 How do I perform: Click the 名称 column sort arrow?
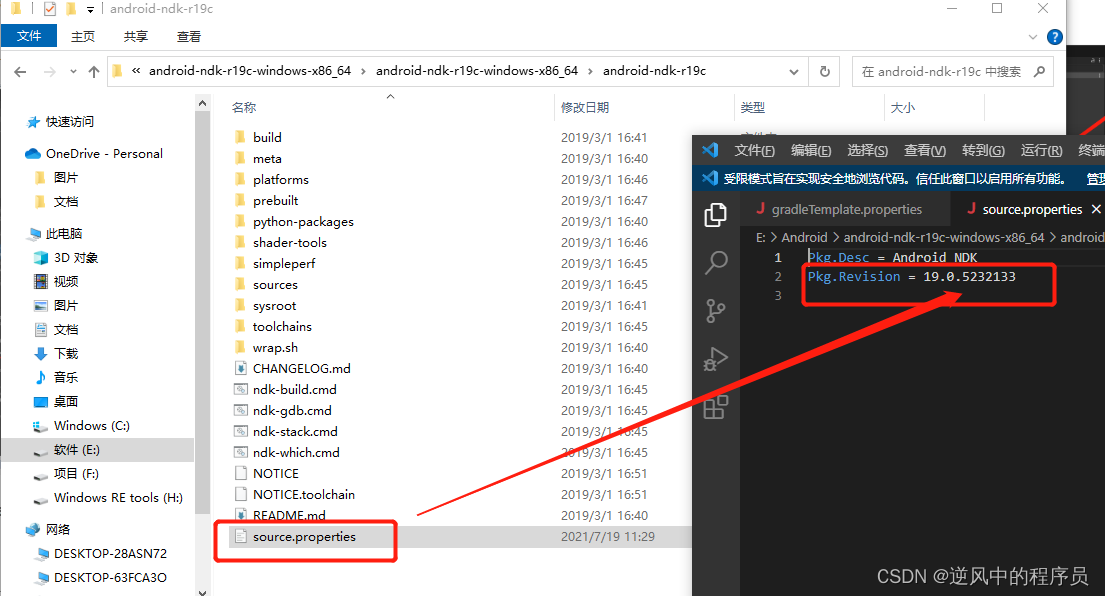pos(390,97)
